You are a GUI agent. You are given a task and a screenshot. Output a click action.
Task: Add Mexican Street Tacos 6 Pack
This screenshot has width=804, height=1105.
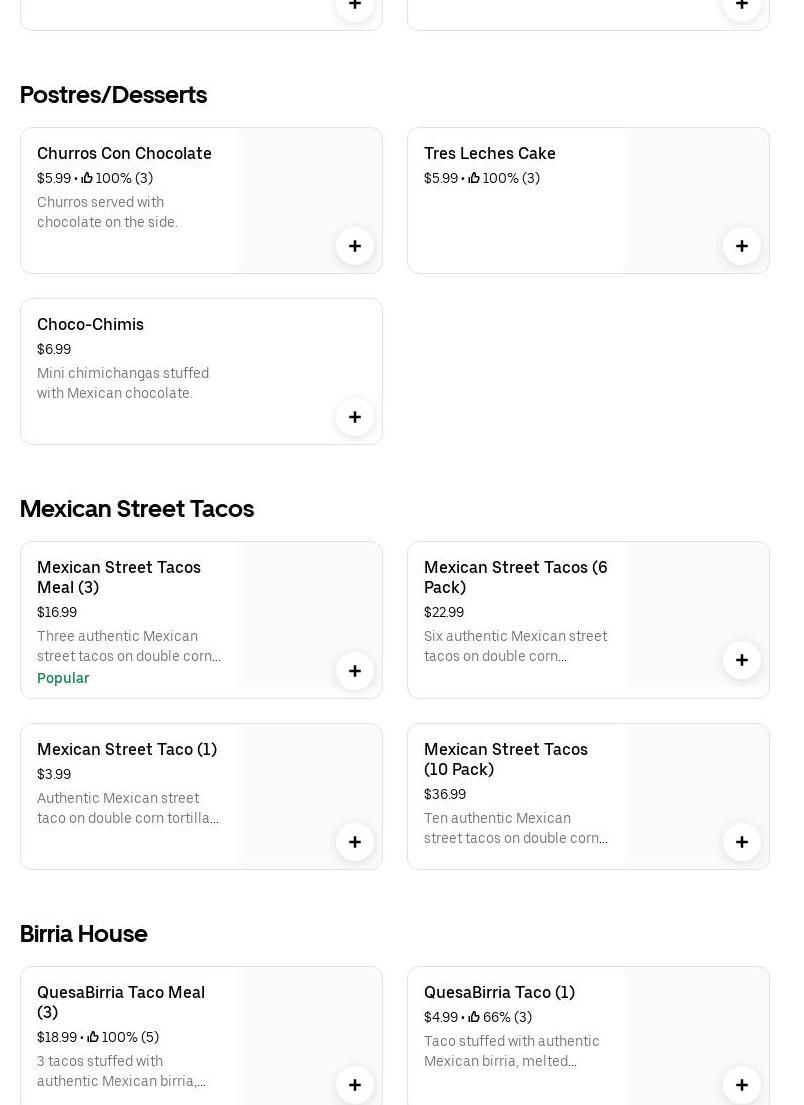(x=742, y=660)
